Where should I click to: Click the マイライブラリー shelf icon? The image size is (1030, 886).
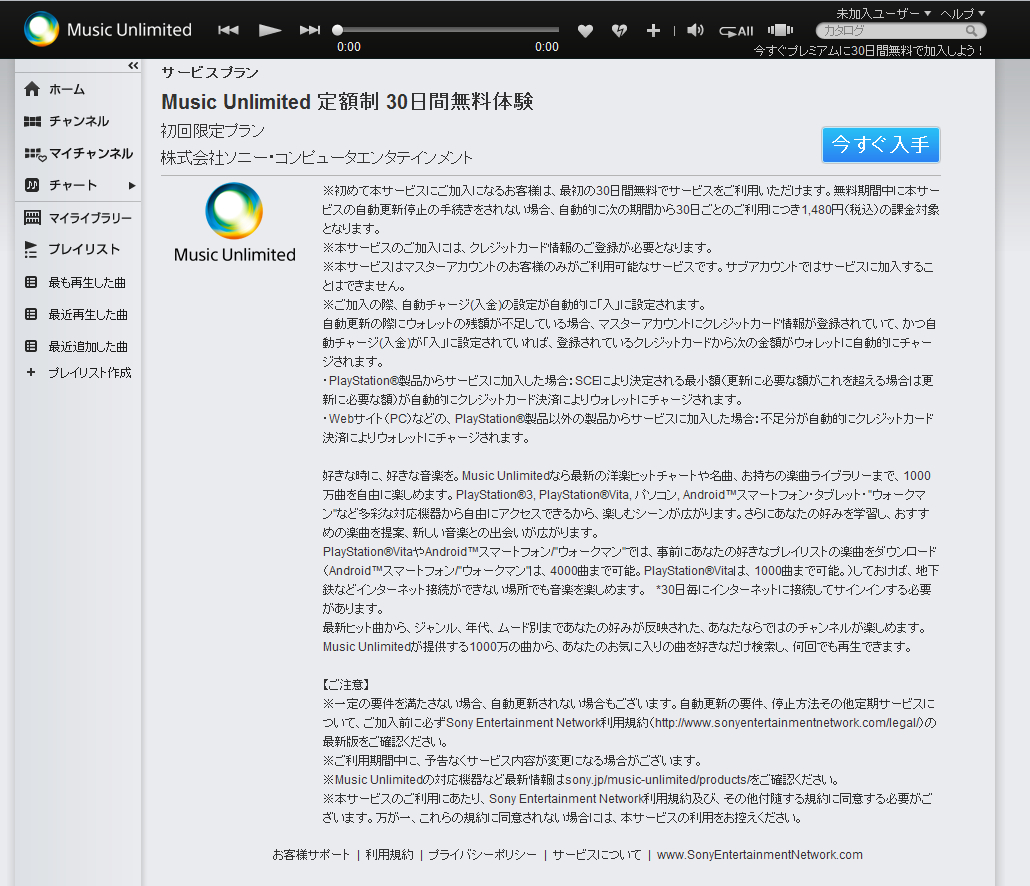pos(32,217)
